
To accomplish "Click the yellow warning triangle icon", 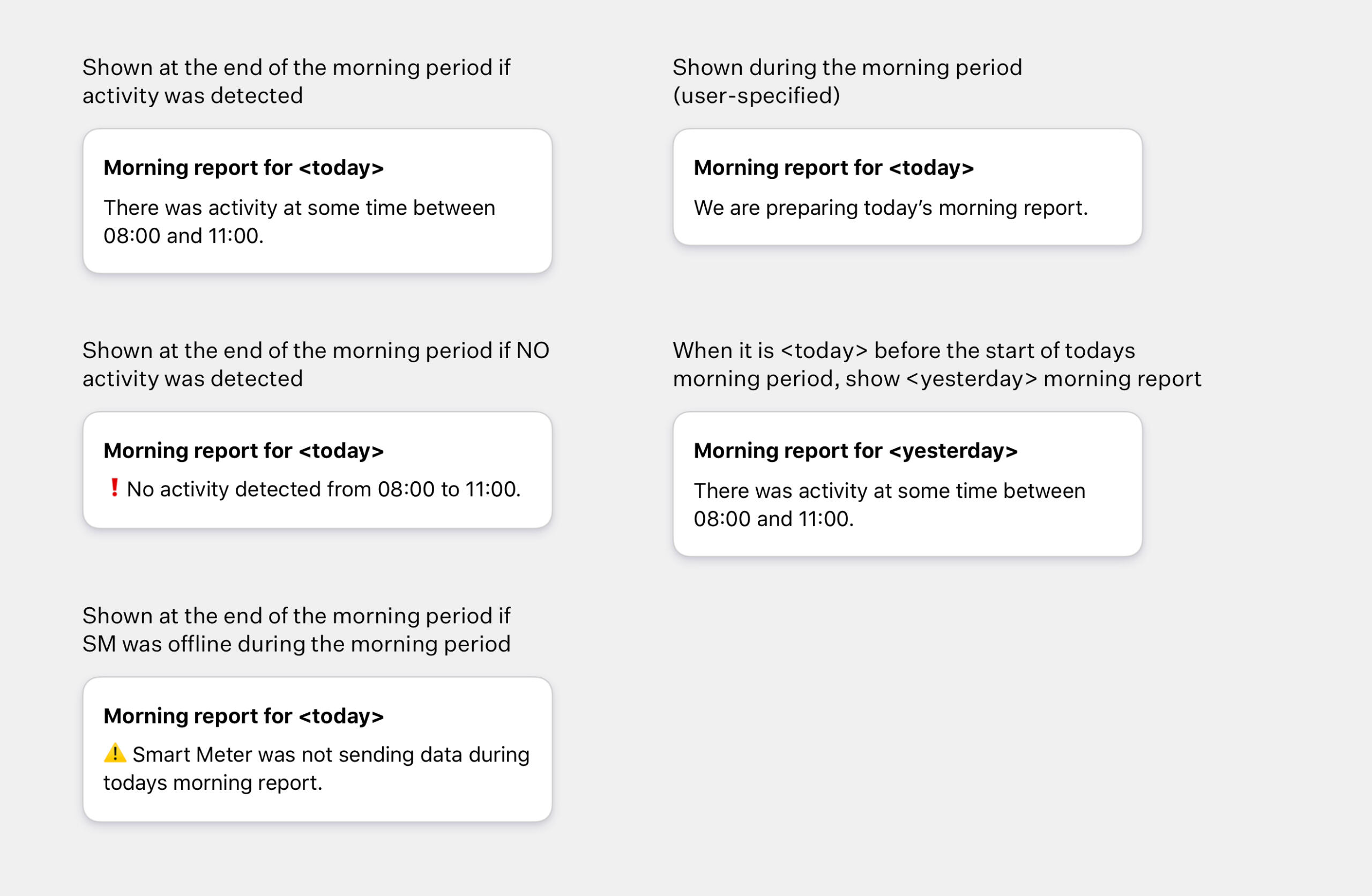I will pos(115,753).
